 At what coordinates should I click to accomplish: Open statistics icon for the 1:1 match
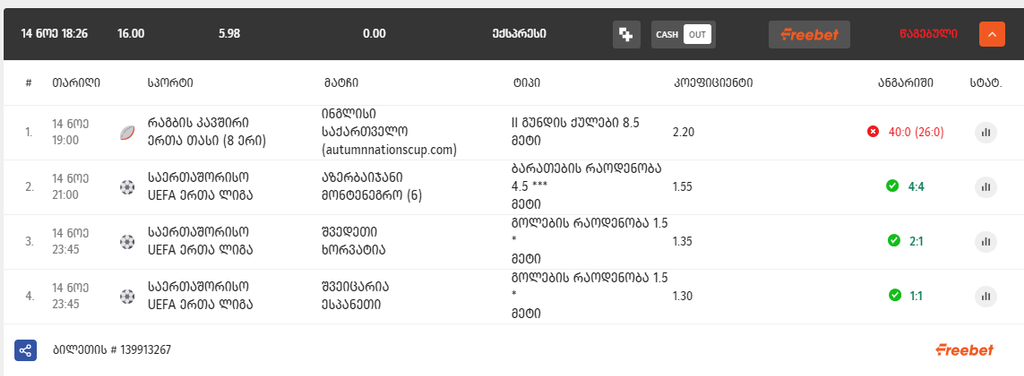tap(985, 296)
